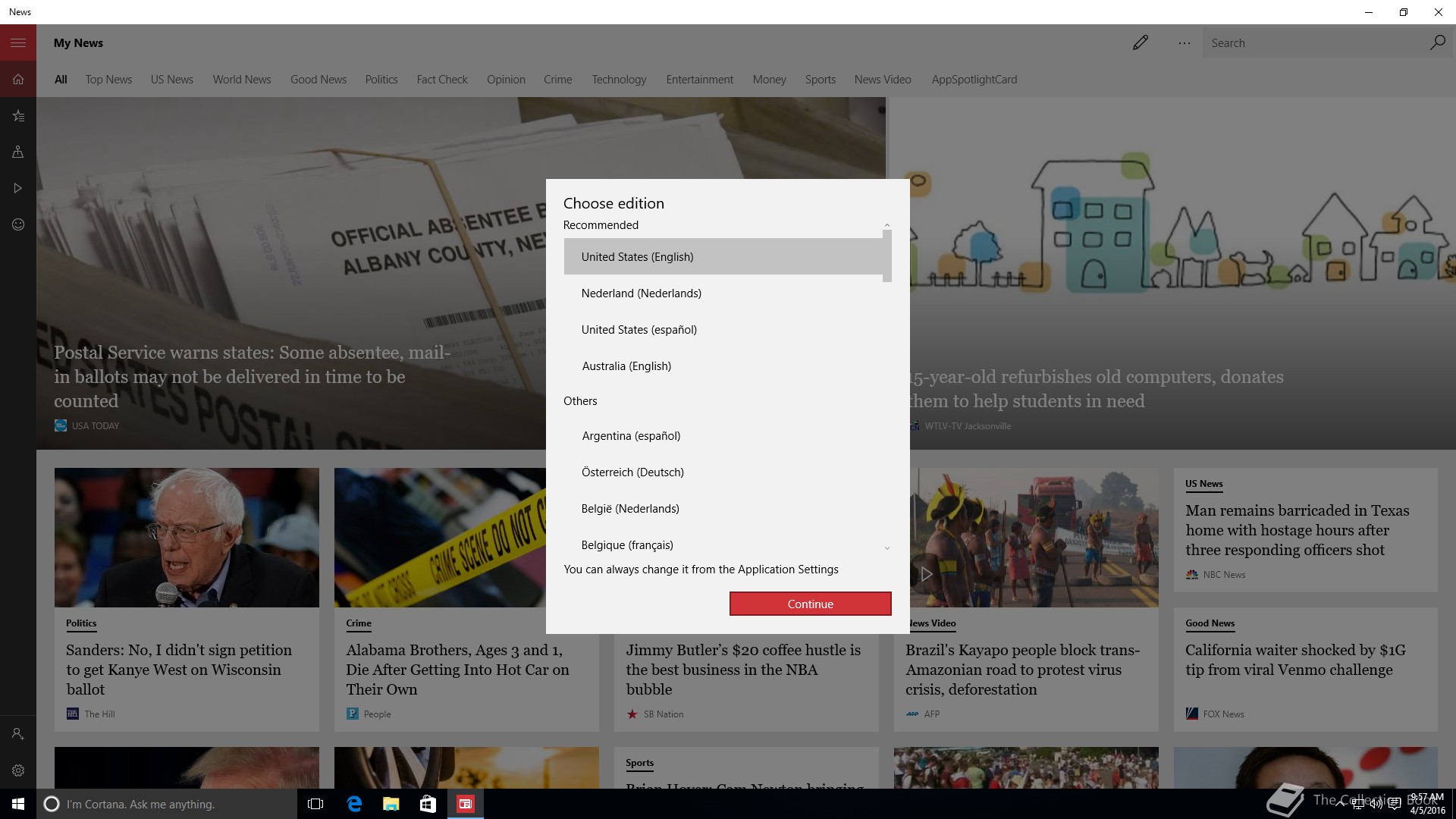Open the Man barricaded in Texas article
This screenshot has width=1456, height=819.
point(1297,530)
